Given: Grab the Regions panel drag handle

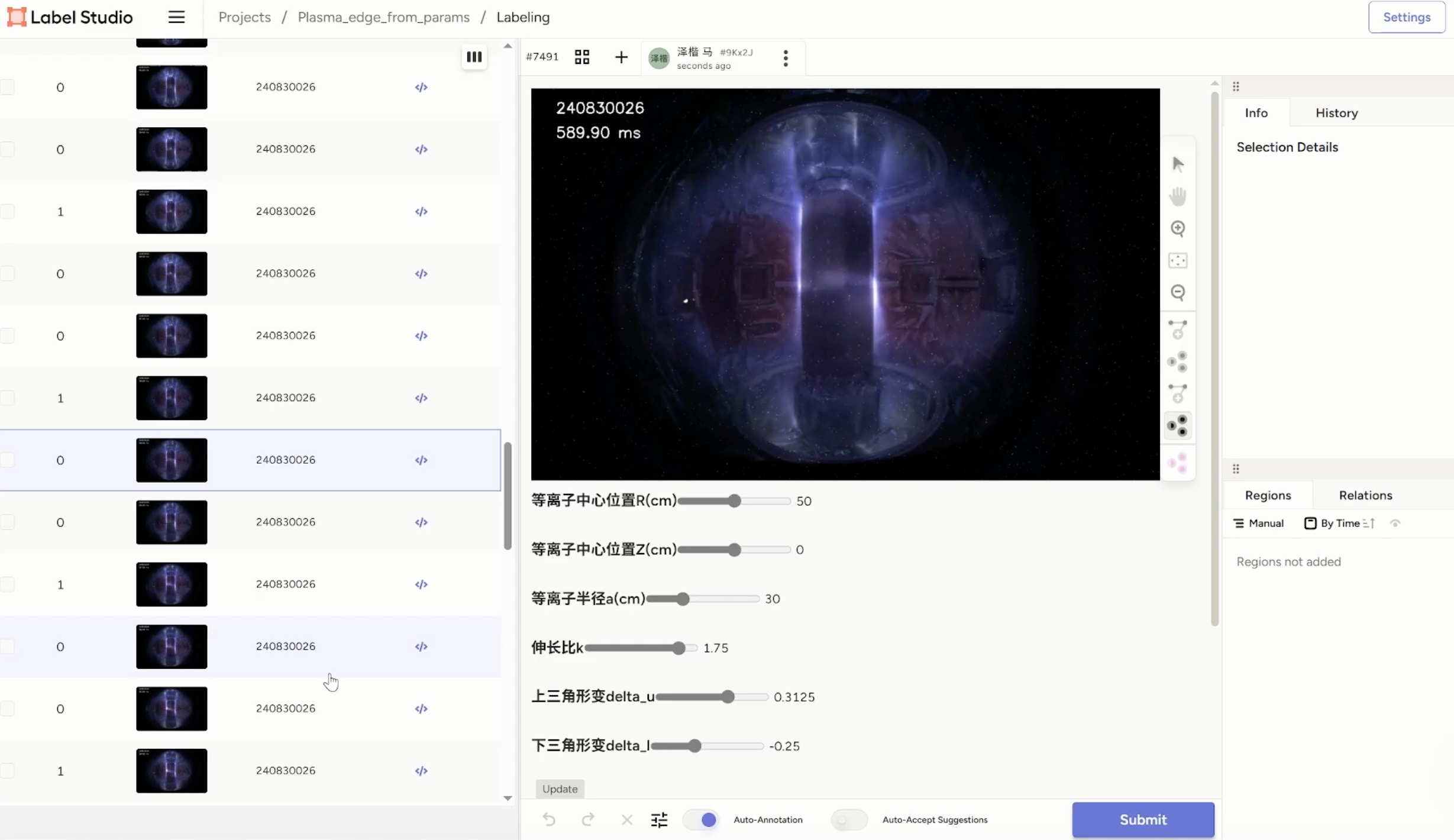Looking at the screenshot, I should click(x=1236, y=469).
